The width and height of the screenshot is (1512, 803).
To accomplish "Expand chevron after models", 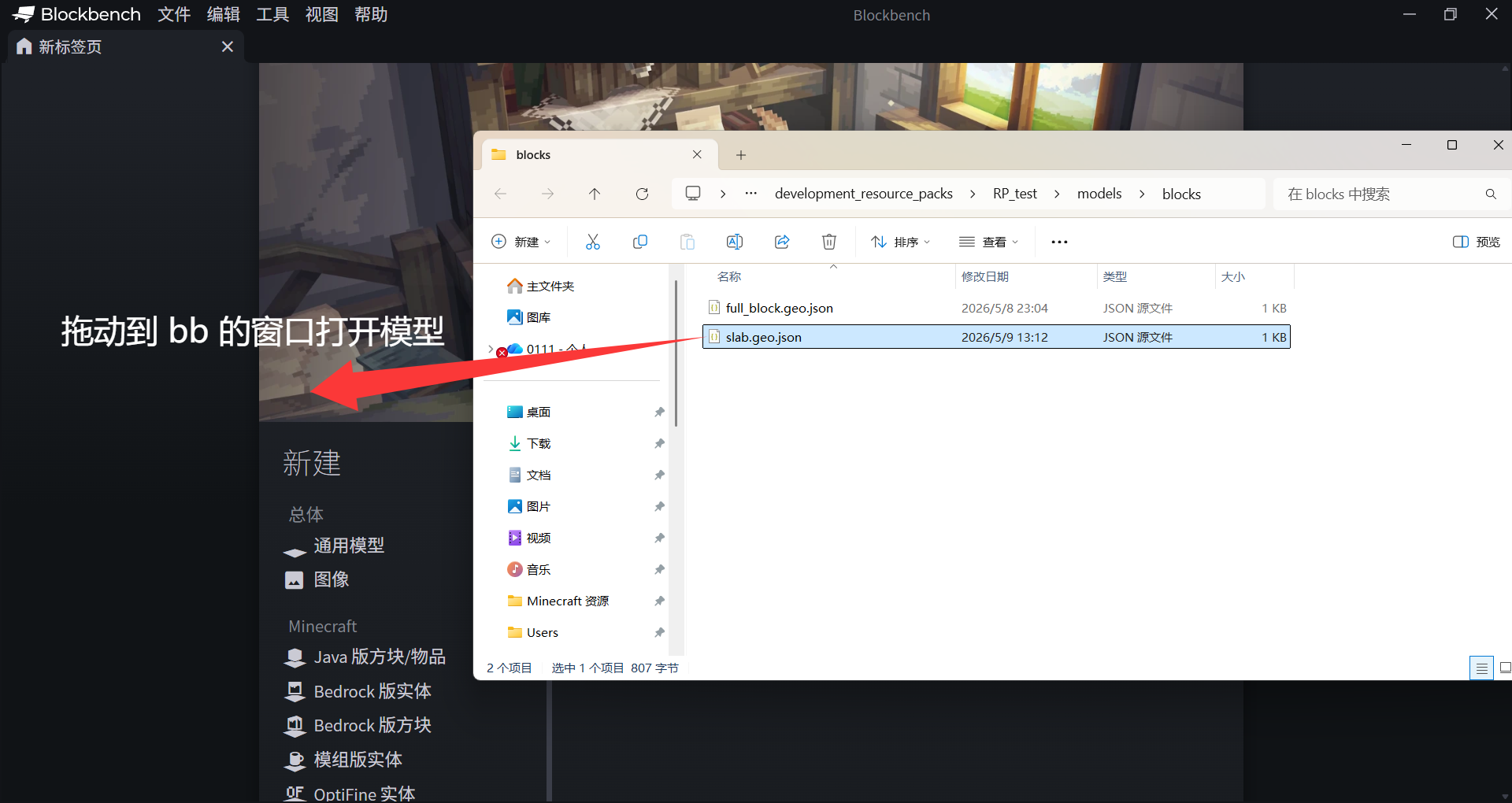I will pyautogui.click(x=1142, y=194).
